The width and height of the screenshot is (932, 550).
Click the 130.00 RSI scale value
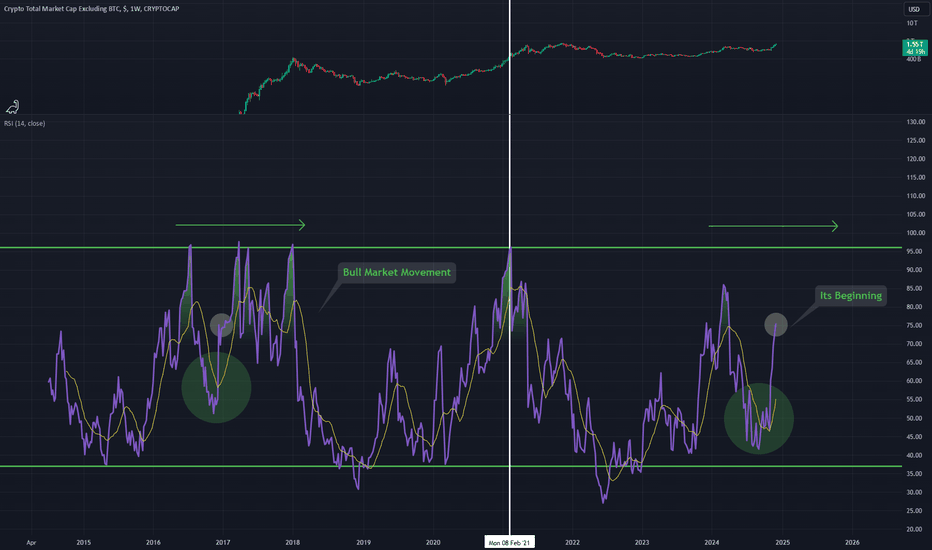click(x=915, y=122)
